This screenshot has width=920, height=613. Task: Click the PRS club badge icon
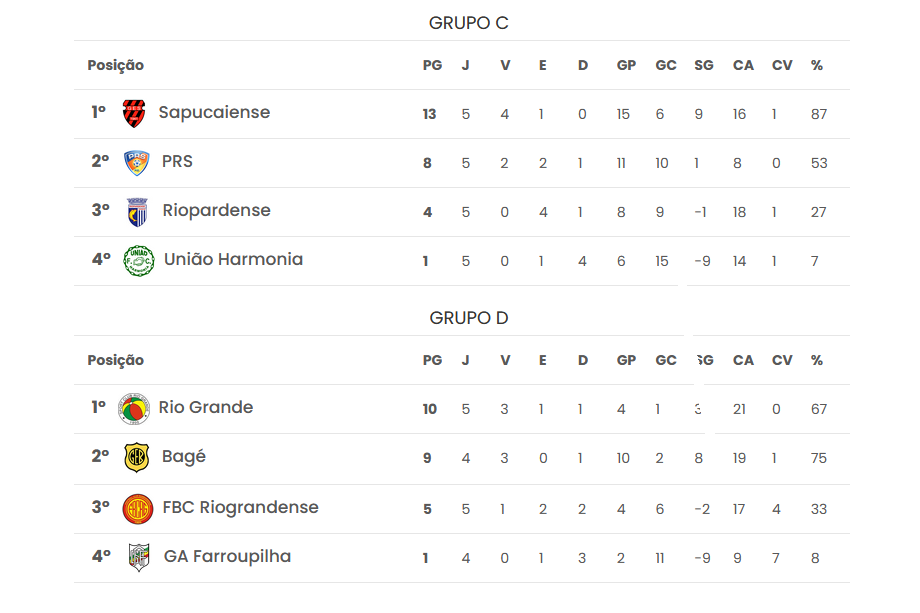click(x=136, y=162)
